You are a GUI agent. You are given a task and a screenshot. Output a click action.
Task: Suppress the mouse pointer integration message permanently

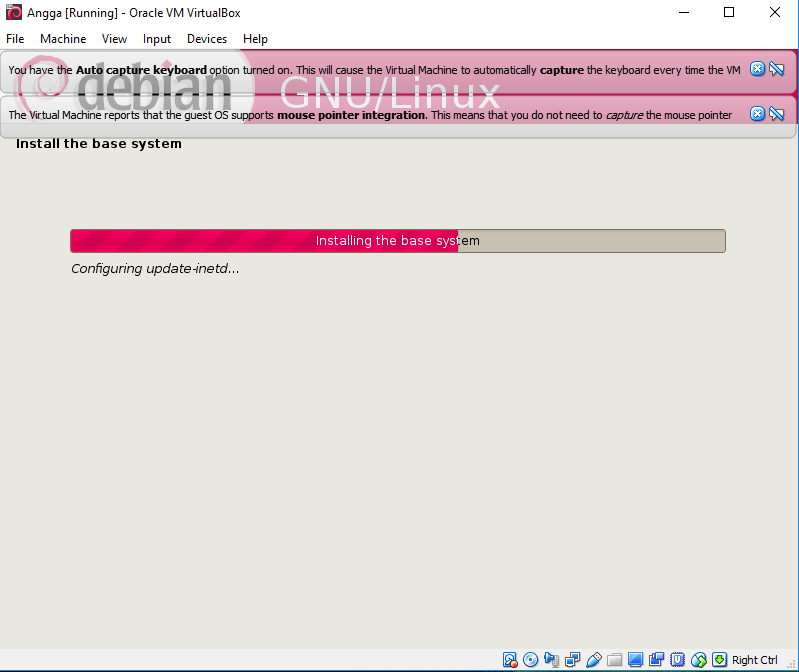[x=777, y=114]
